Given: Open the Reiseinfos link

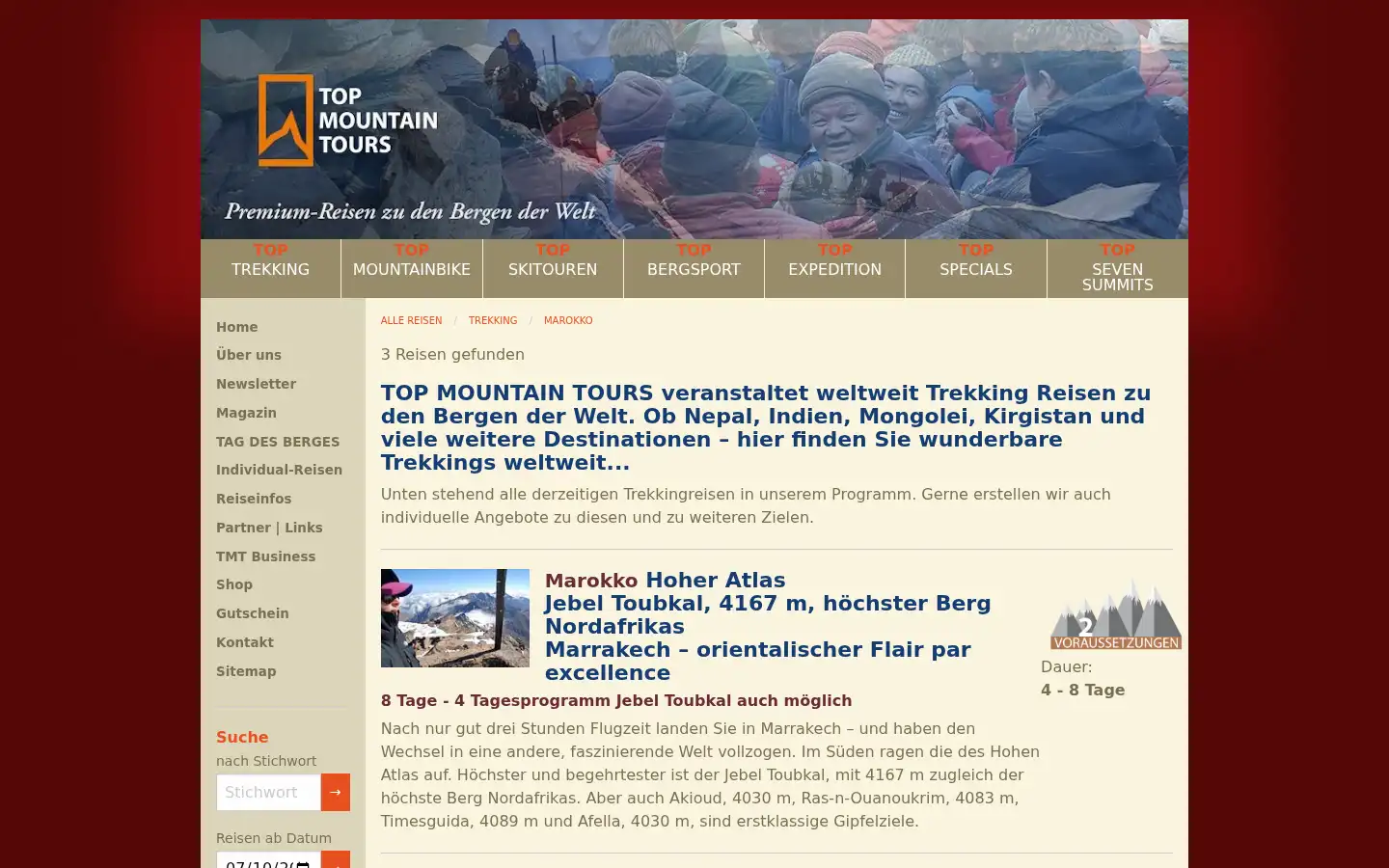Looking at the screenshot, I should pyautogui.click(x=254, y=499).
